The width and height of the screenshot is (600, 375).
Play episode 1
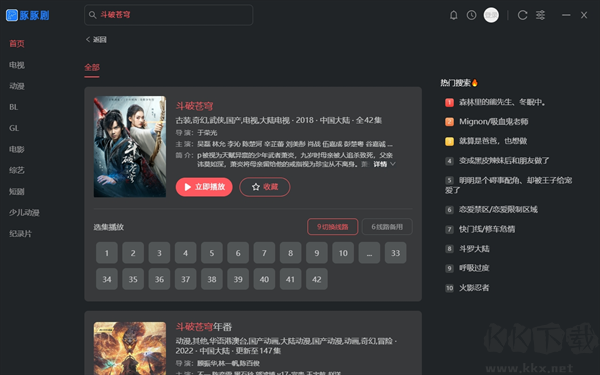pos(107,253)
